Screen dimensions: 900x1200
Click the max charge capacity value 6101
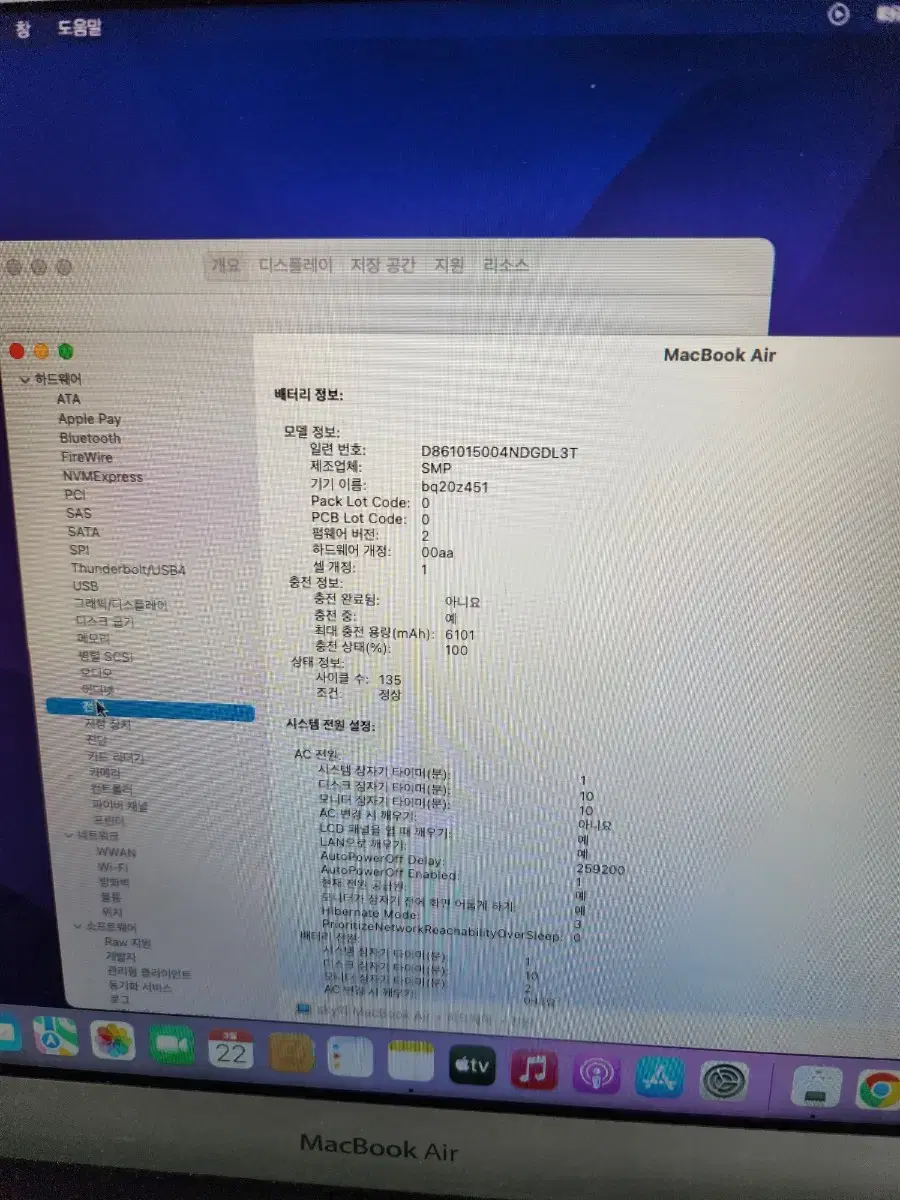(x=460, y=635)
